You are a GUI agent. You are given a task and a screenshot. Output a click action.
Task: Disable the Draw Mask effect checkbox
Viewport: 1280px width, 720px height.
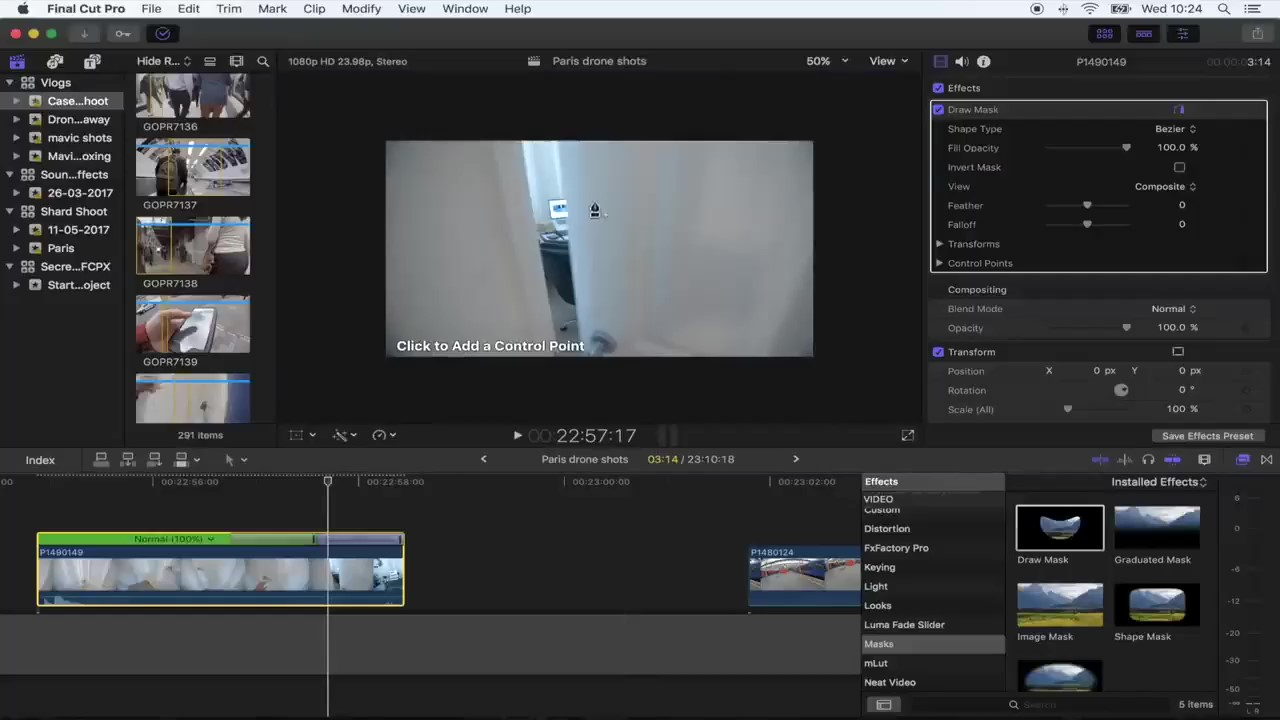[938, 110]
